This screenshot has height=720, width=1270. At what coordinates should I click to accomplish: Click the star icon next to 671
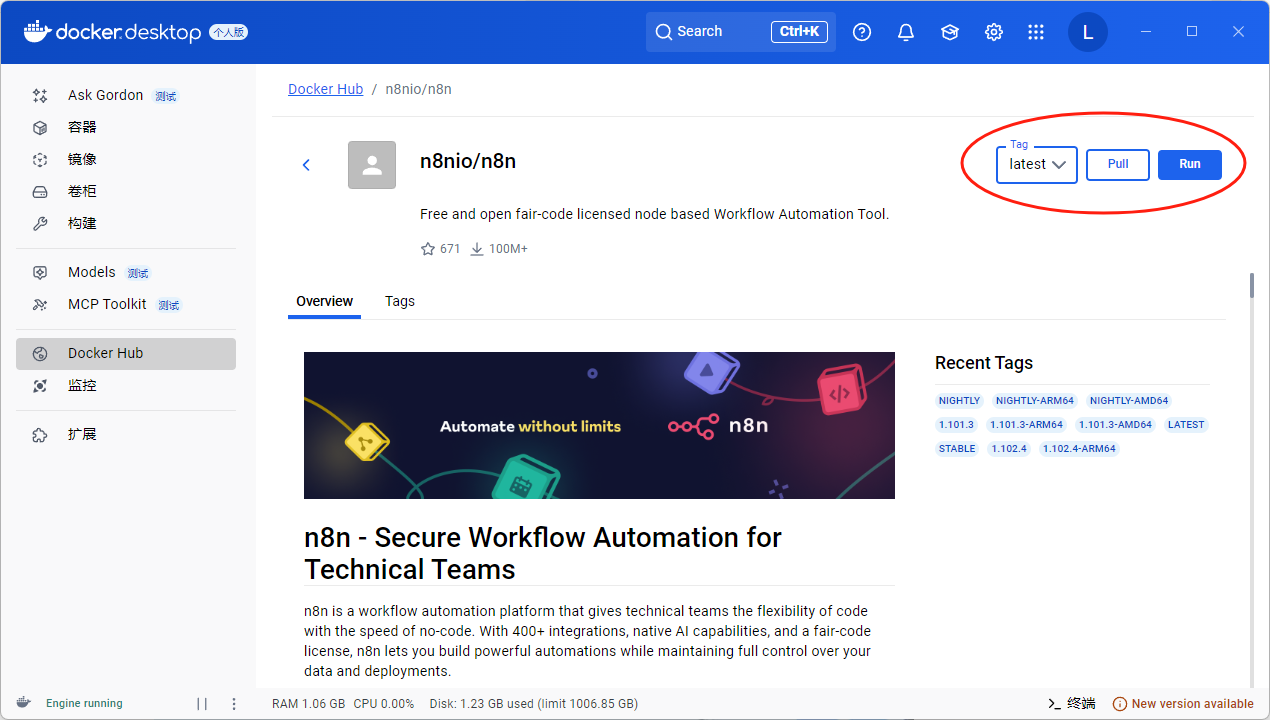pos(428,249)
